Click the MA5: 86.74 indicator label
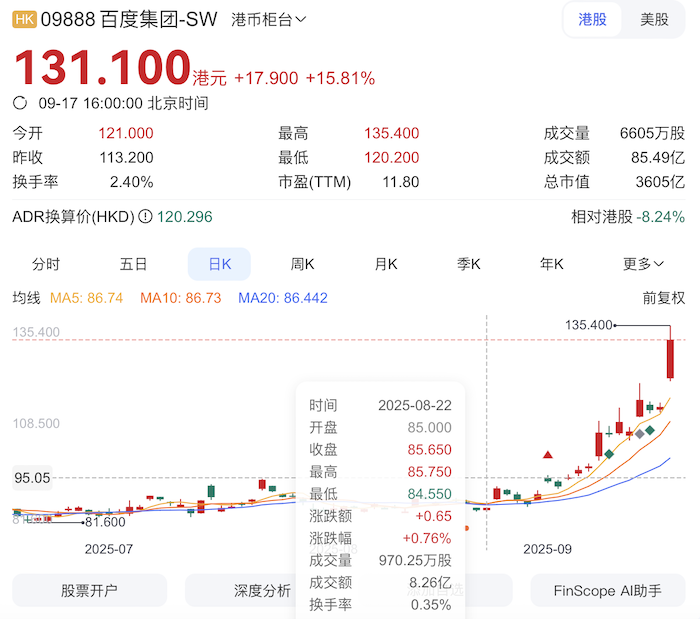Image resolution: width=700 pixels, height=619 pixels. (86, 298)
